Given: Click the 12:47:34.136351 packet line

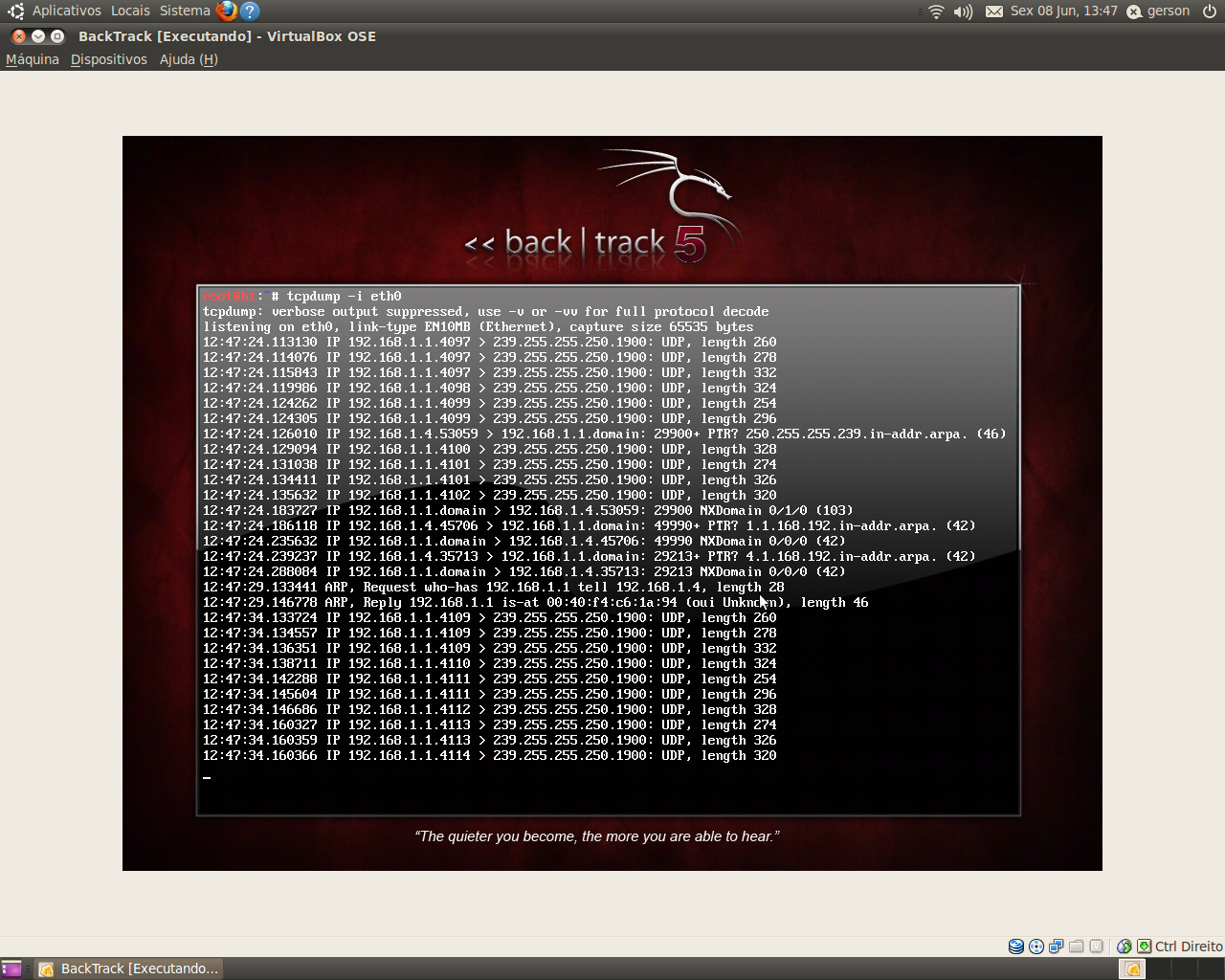Looking at the screenshot, I should (489, 649).
